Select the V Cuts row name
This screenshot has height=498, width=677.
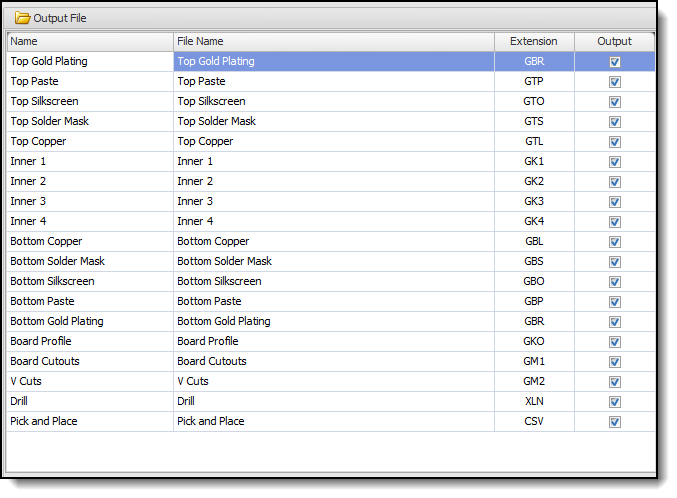click(x=90, y=381)
